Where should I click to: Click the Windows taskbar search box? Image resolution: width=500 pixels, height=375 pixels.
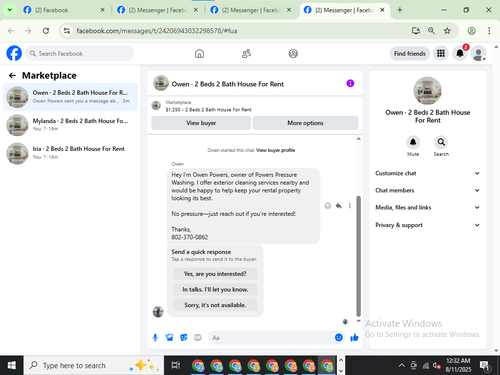point(94,366)
